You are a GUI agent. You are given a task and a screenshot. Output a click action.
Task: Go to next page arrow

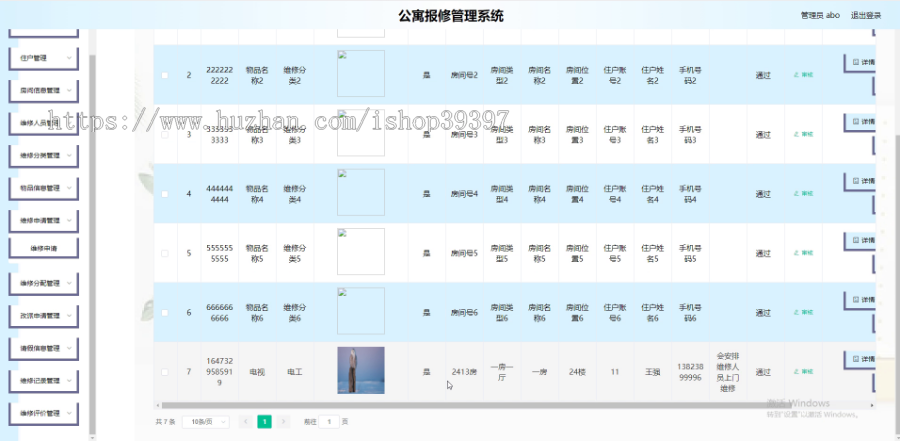coord(283,422)
